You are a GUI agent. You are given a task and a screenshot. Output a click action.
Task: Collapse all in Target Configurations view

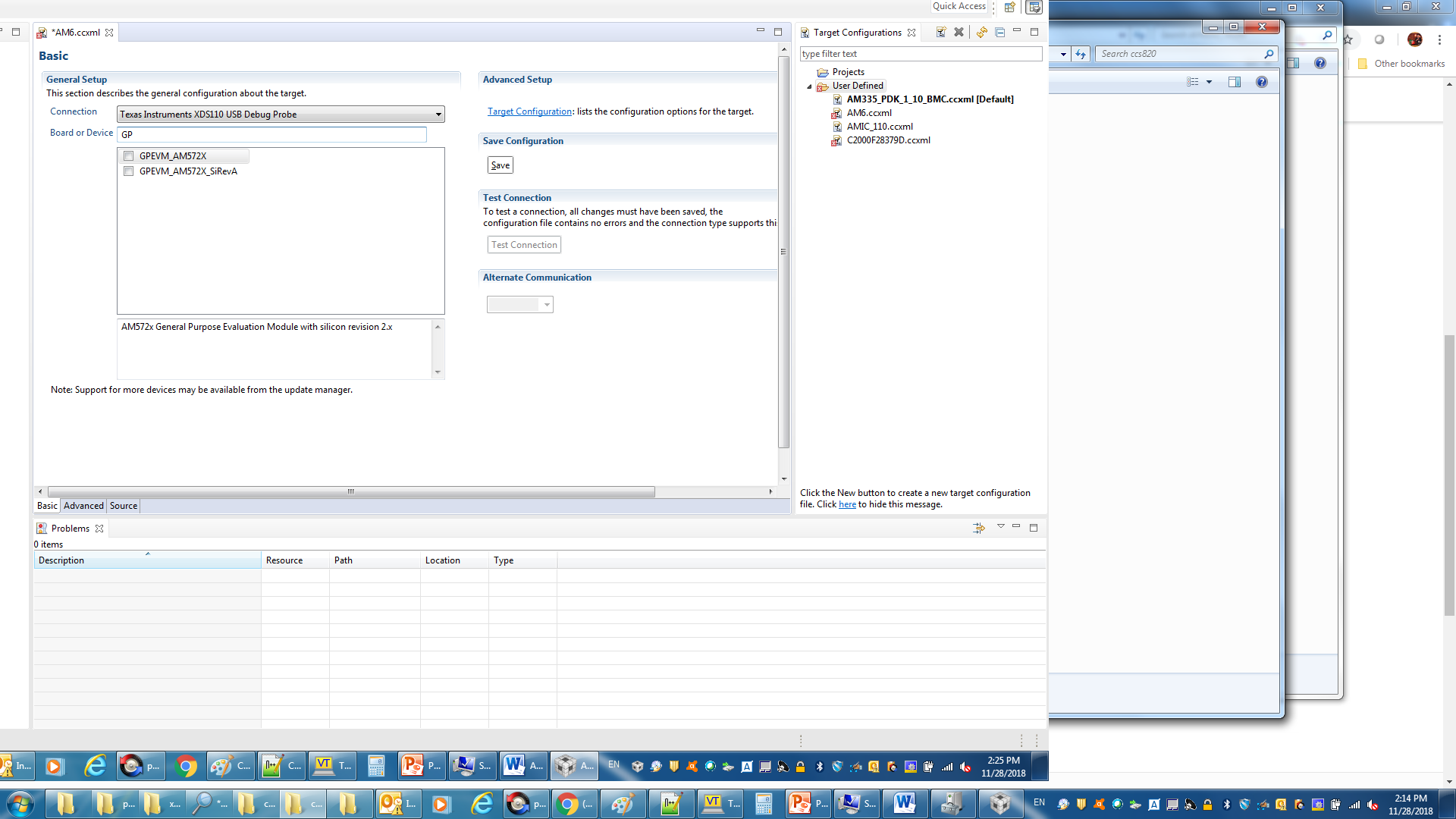click(x=999, y=33)
